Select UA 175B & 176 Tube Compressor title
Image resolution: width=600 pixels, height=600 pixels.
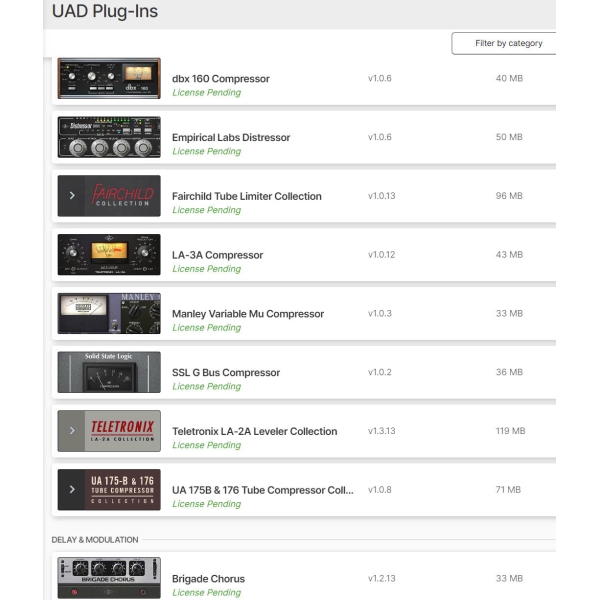pyautogui.click(x=263, y=490)
